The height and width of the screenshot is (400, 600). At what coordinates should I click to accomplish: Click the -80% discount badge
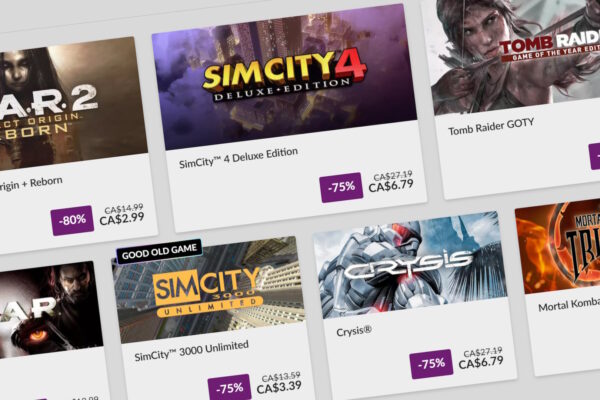click(72, 220)
